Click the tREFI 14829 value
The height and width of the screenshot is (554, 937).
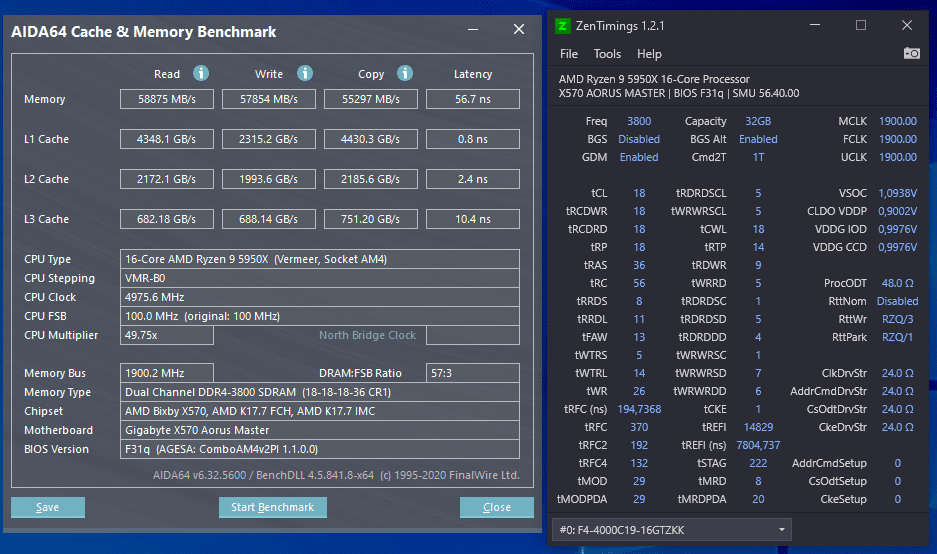click(x=758, y=427)
